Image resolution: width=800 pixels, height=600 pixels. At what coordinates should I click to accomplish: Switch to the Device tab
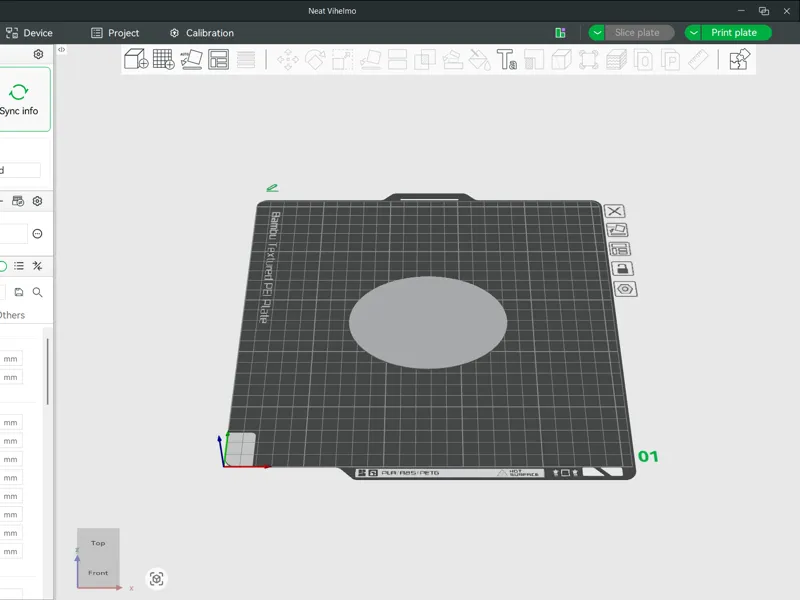pos(29,33)
